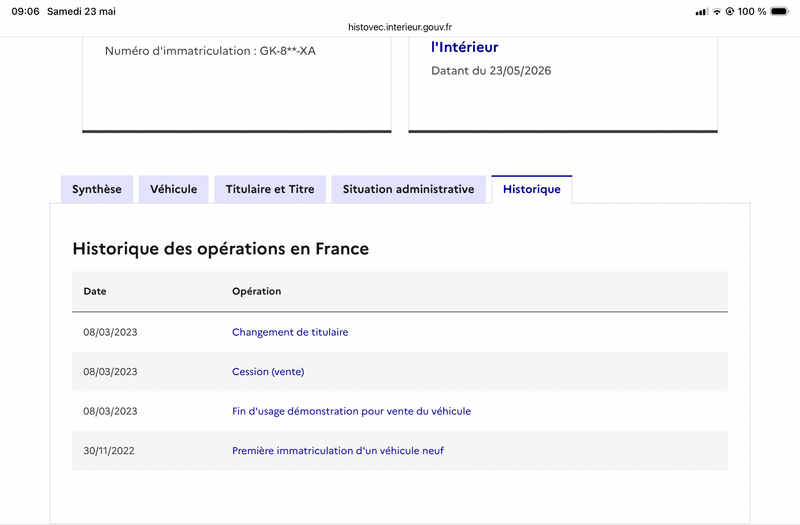
Task: Open the Cession (vente) operation link
Action: pyautogui.click(x=268, y=371)
